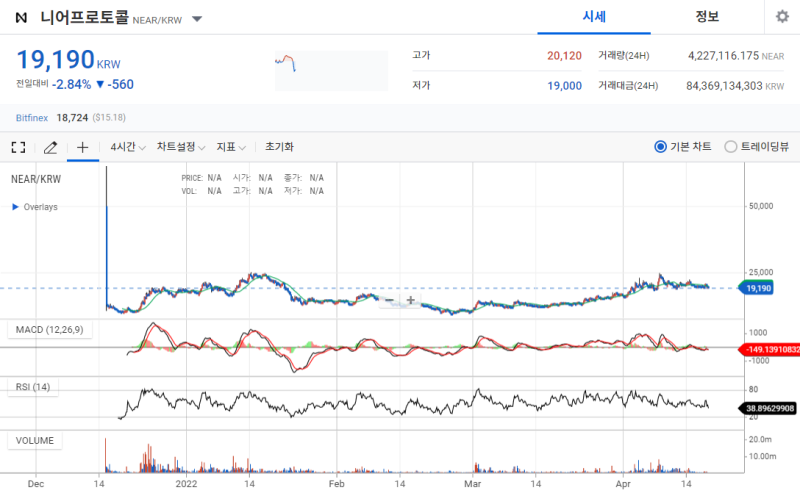Image resolution: width=800 pixels, height=493 pixels.
Task: Open the settings gear icon
Action: click(x=782, y=17)
